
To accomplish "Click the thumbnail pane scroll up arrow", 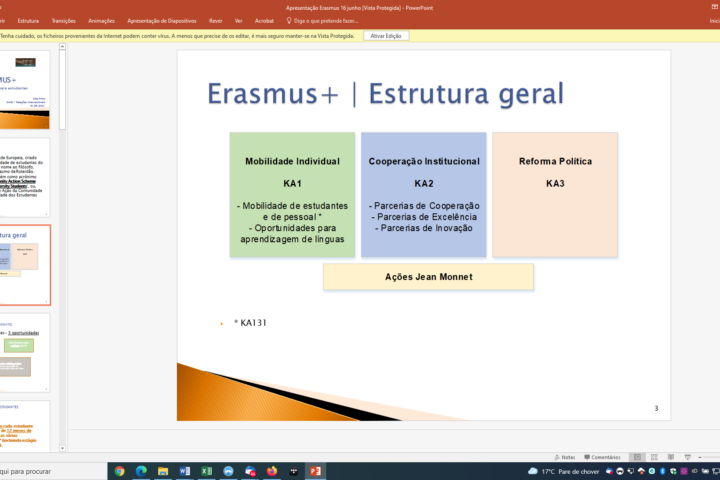I will click(62, 46).
